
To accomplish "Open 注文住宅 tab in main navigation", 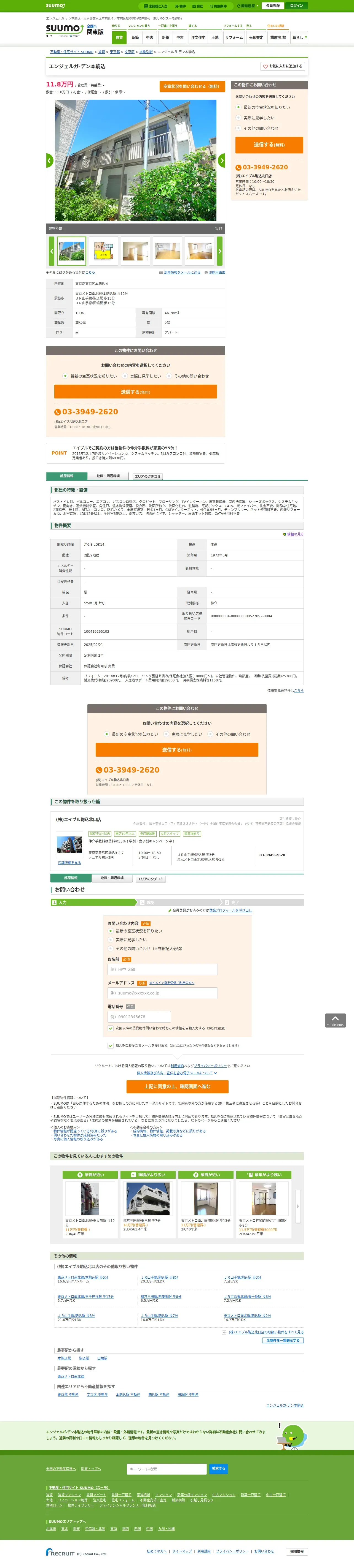I will pyautogui.click(x=198, y=38).
